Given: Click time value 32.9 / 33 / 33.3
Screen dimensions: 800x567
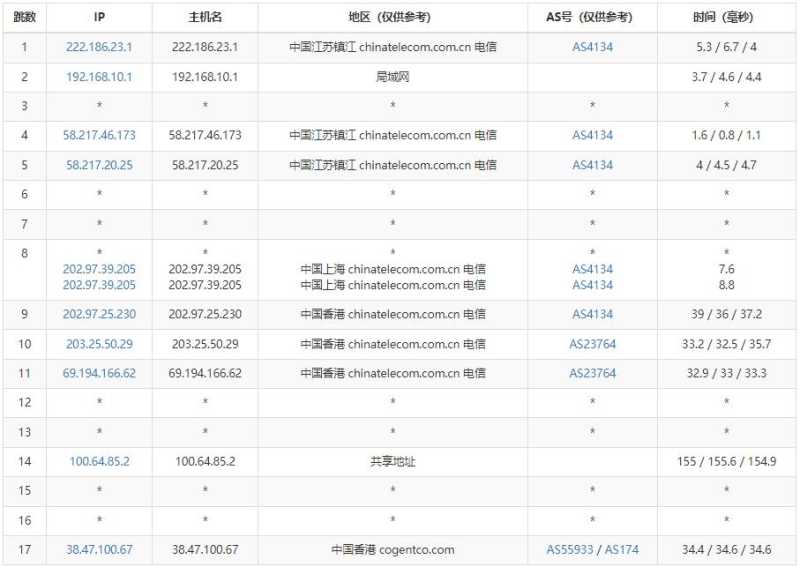Looking at the screenshot, I should tap(726, 373).
